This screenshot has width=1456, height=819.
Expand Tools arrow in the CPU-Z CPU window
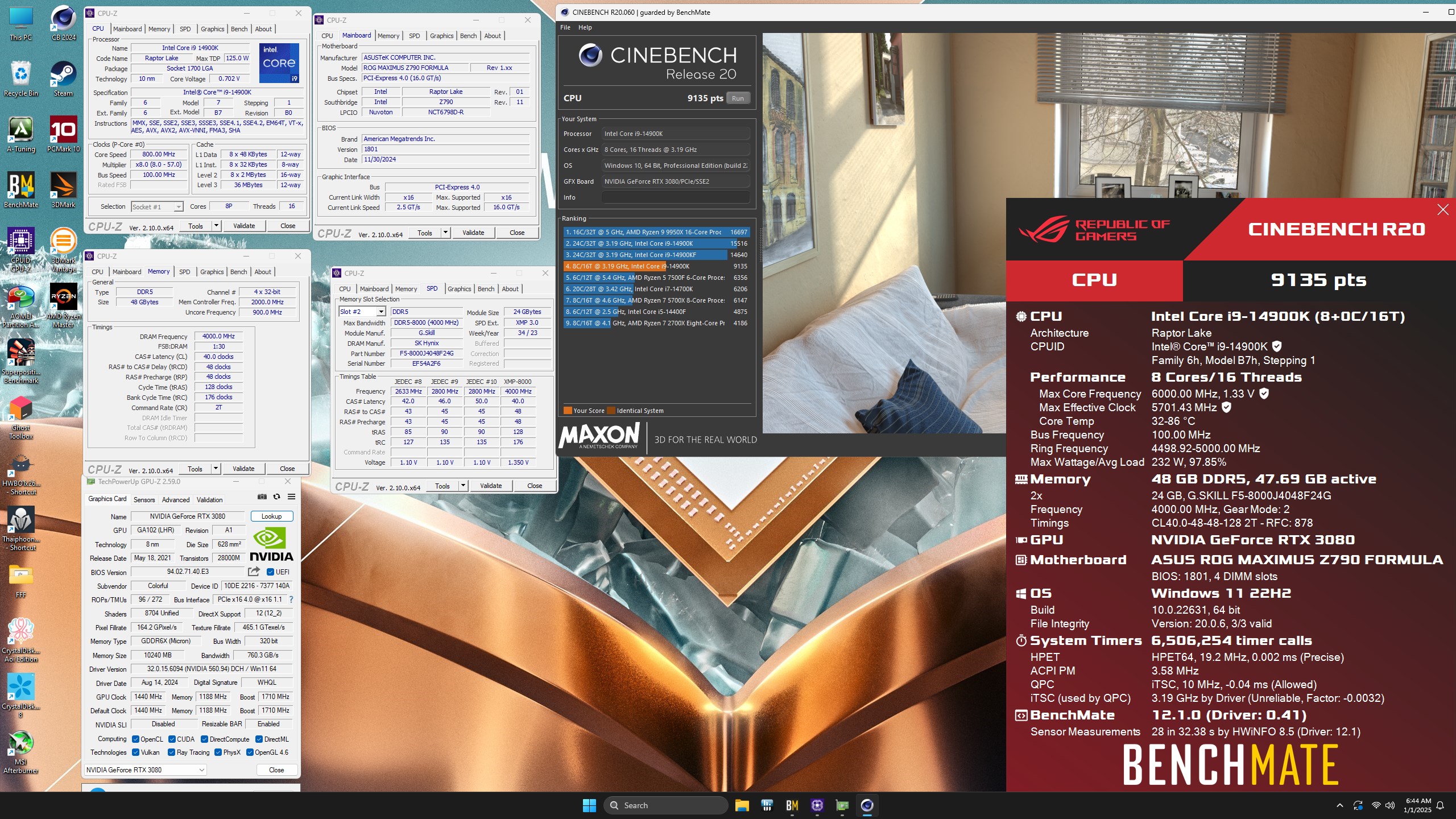[x=216, y=226]
